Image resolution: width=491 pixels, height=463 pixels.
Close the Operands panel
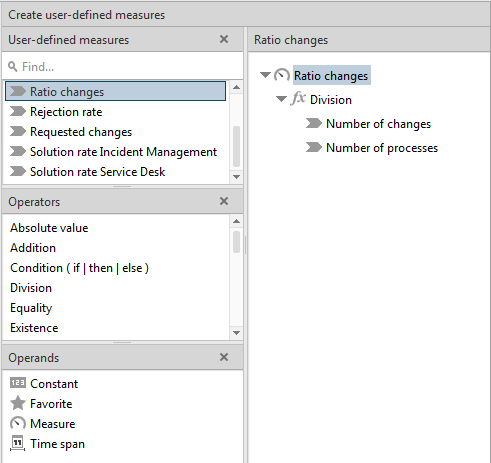pyautogui.click(x=224, y=357)
